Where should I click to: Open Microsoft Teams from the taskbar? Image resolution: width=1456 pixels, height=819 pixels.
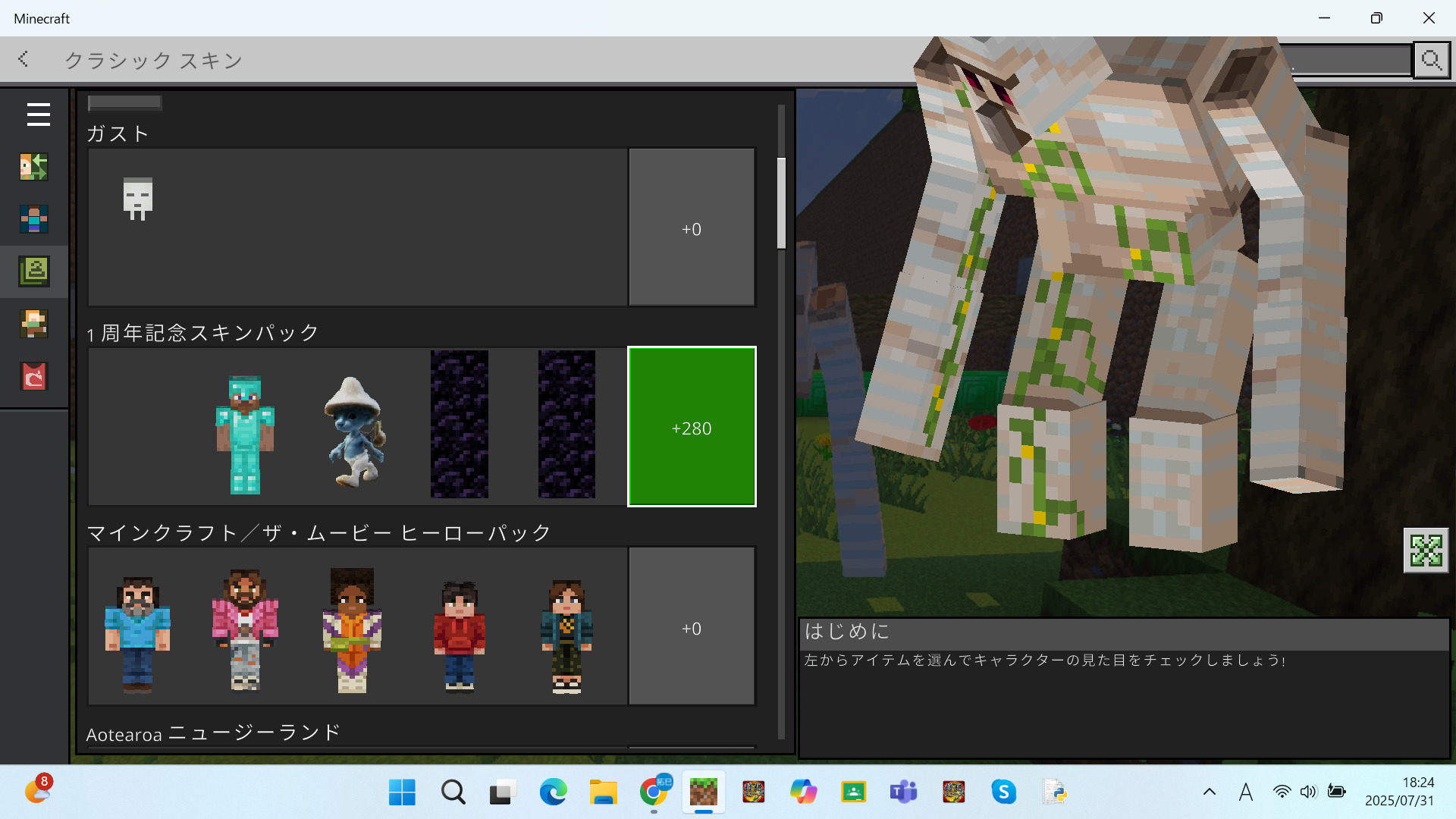pyautogui.click(x=903, y=792)
